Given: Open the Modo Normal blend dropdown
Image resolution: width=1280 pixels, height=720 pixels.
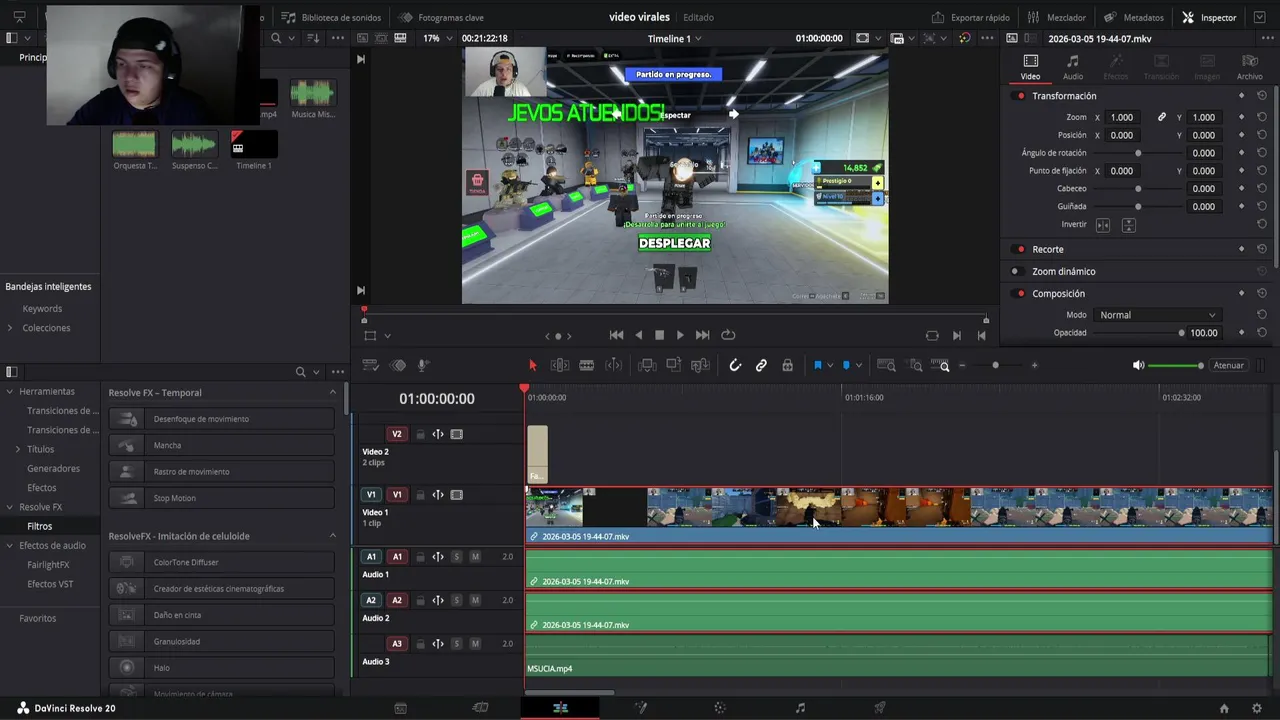Looking at the screenshot, I should point(1158,315).
